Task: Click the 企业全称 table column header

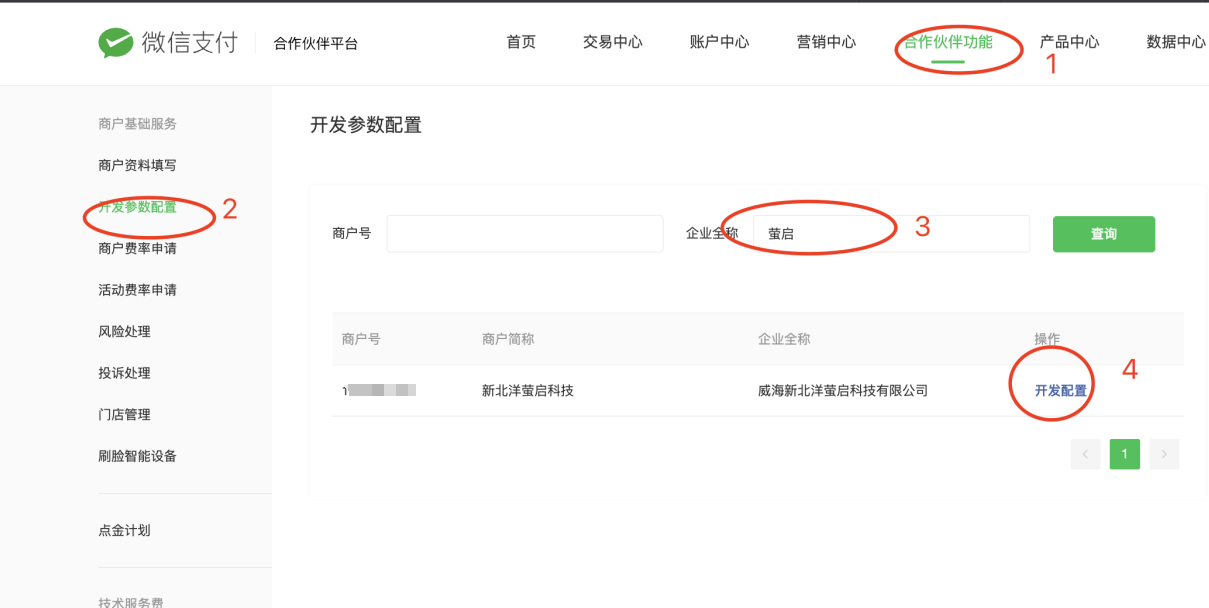Action: coord(784,339)
